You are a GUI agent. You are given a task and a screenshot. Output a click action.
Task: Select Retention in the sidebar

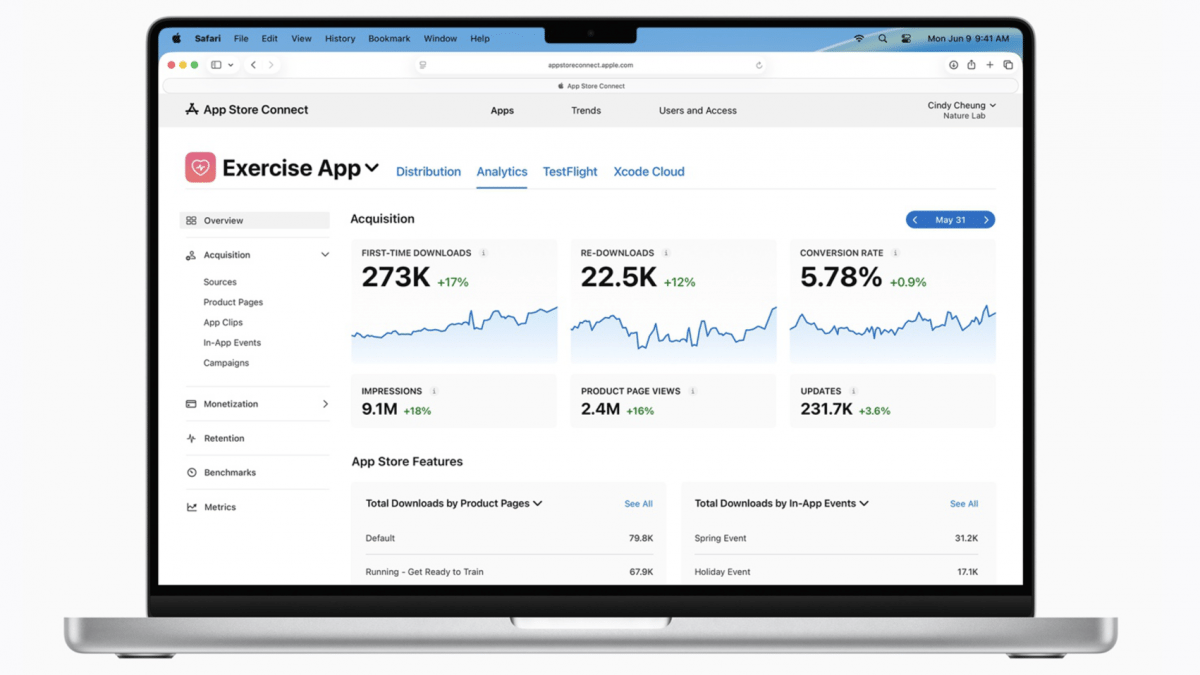(x=224, y=438)
